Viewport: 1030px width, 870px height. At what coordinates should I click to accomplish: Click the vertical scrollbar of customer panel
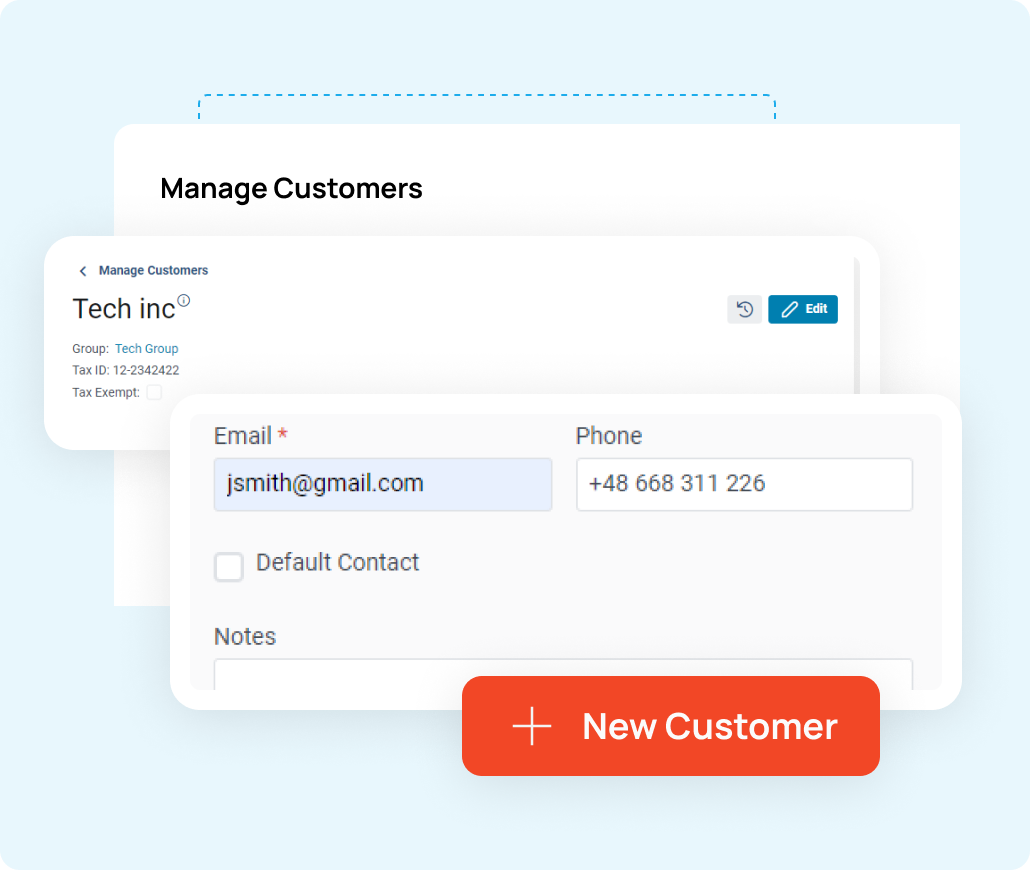857,325
